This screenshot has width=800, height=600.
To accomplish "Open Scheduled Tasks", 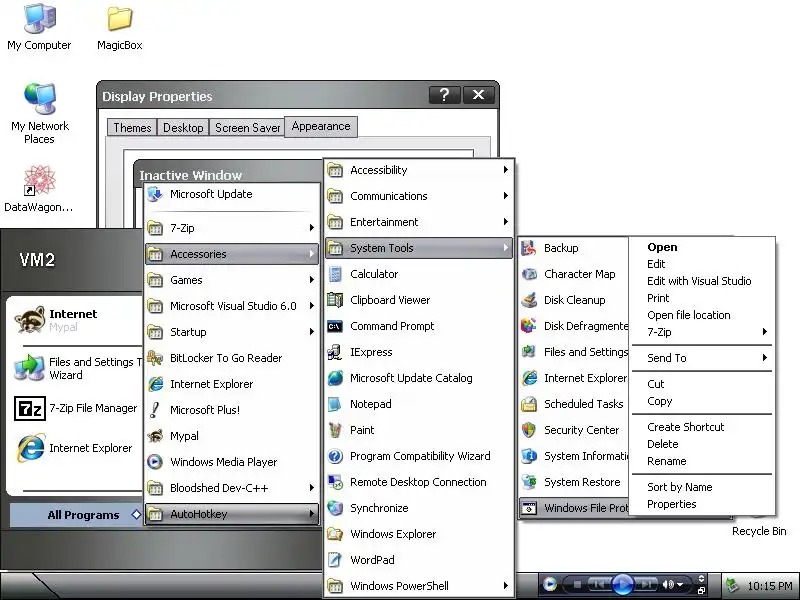I will pyautogui.click(x=574, y=404).
